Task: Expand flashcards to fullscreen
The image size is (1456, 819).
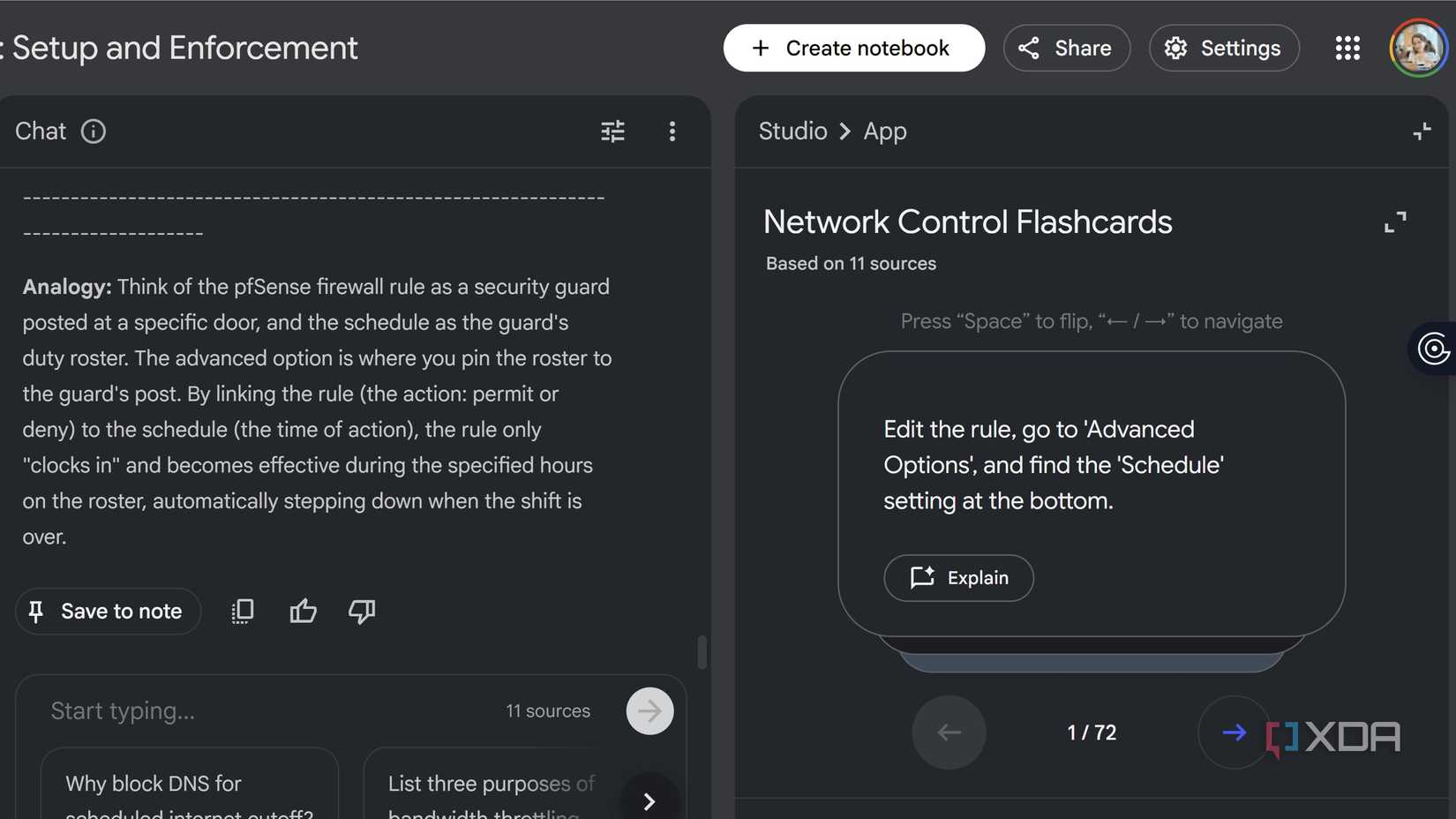Action: (1395, 222)
